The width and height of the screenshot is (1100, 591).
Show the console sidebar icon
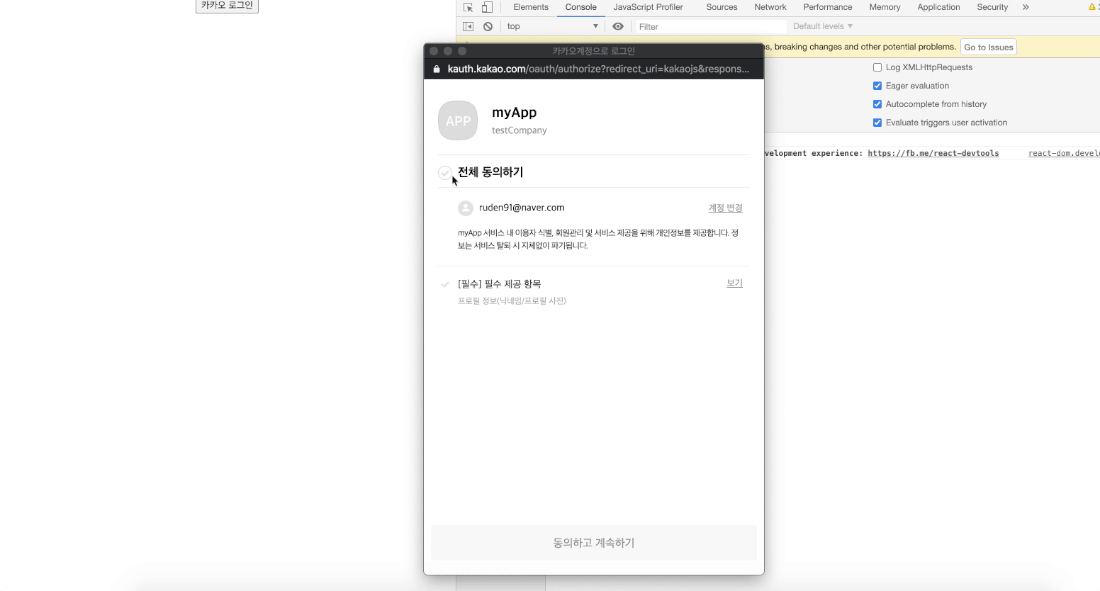point(468,27)
